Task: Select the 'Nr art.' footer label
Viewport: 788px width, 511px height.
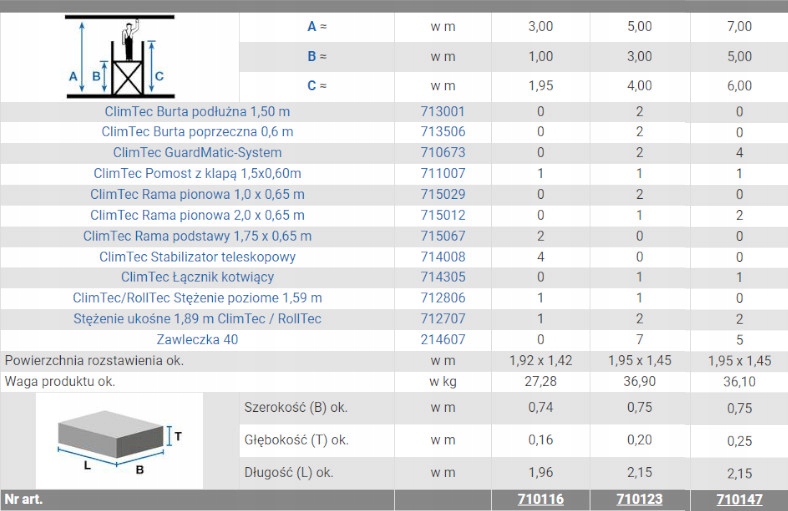Action: 24,499
